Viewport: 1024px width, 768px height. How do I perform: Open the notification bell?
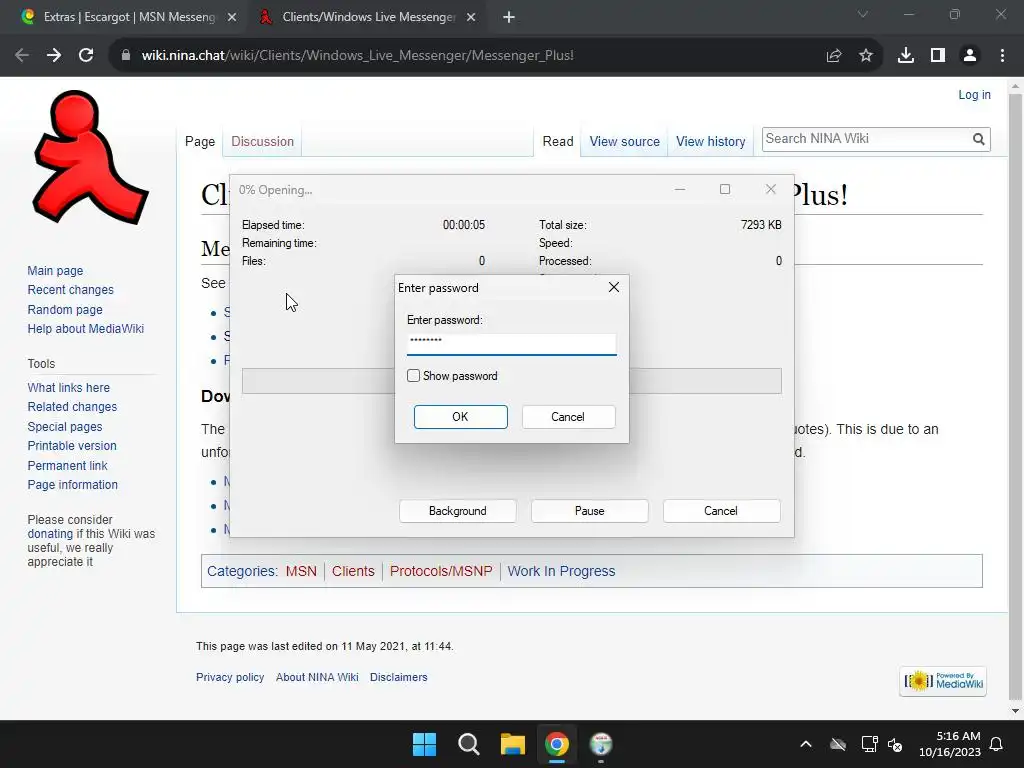click(x=996, y=744)
